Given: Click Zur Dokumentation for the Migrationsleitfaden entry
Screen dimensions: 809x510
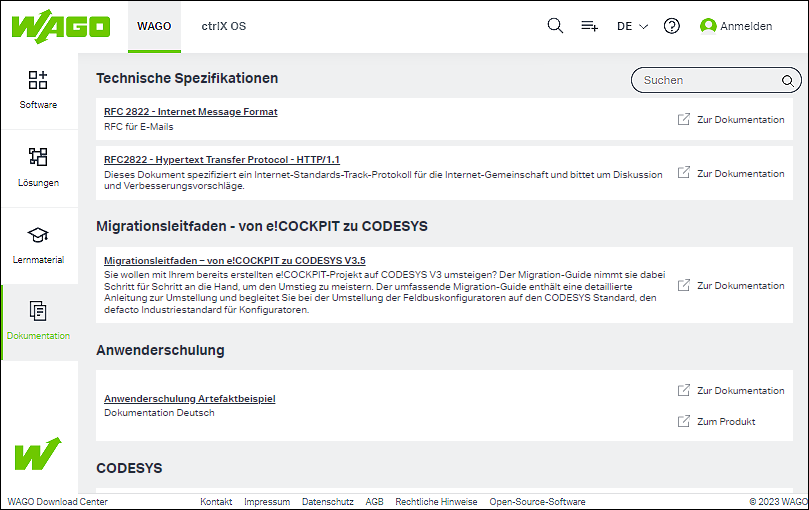Looking at the screenshot, I should point(740,285).
